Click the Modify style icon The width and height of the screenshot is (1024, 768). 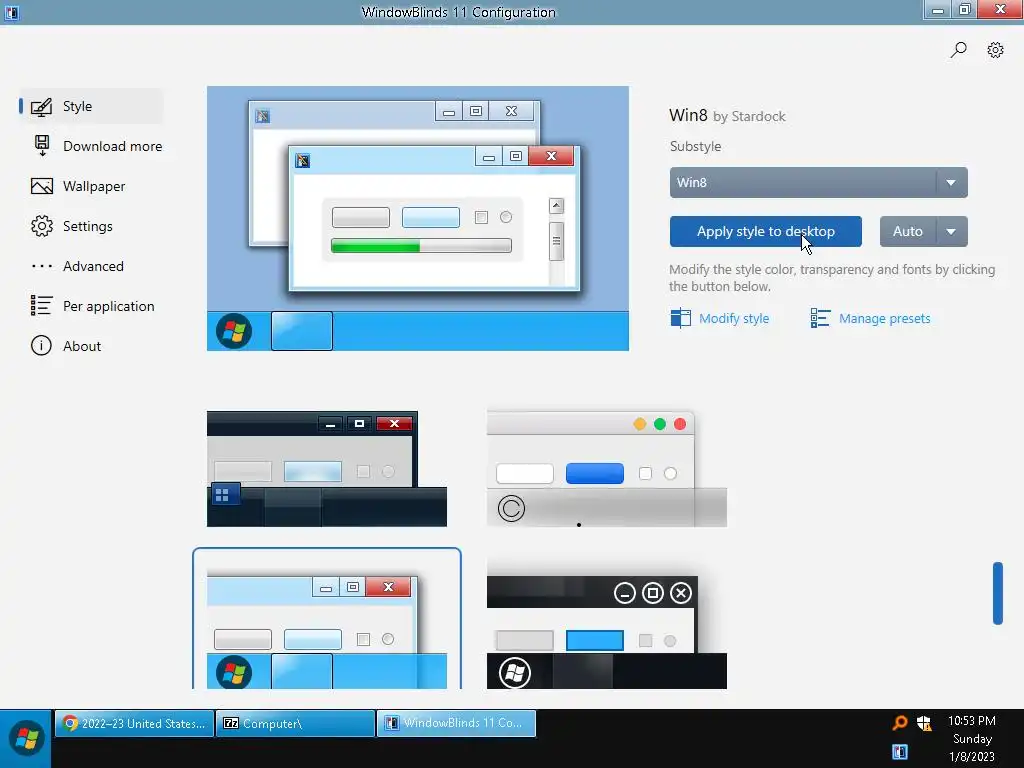[x=680, y=318]
